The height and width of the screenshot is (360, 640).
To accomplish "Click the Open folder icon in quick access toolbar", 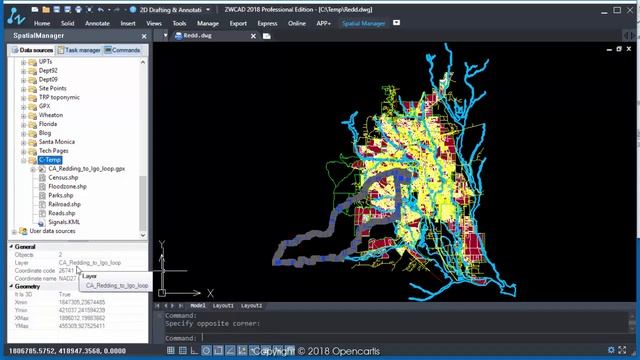I will 46,9.
